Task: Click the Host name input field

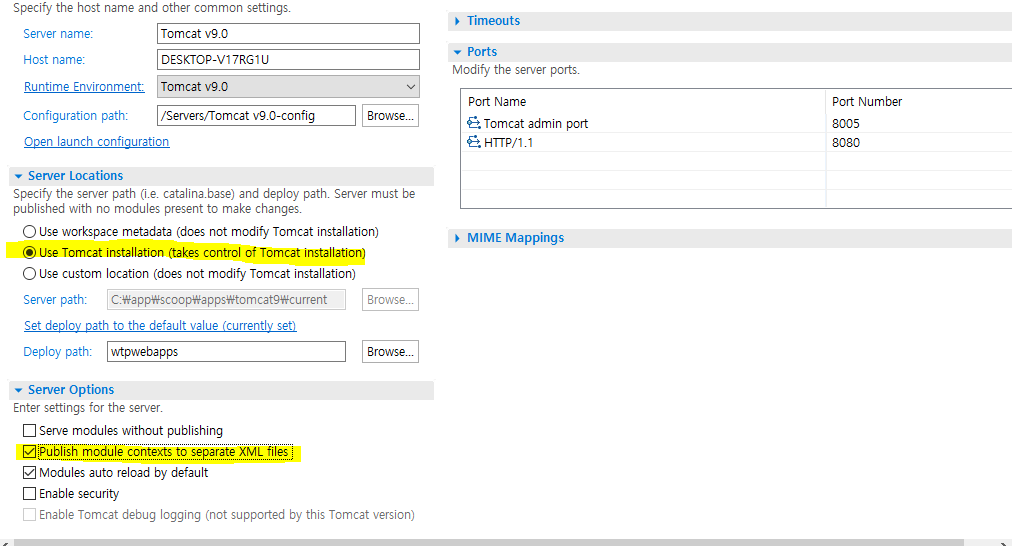Action: [x=288, y=59]
